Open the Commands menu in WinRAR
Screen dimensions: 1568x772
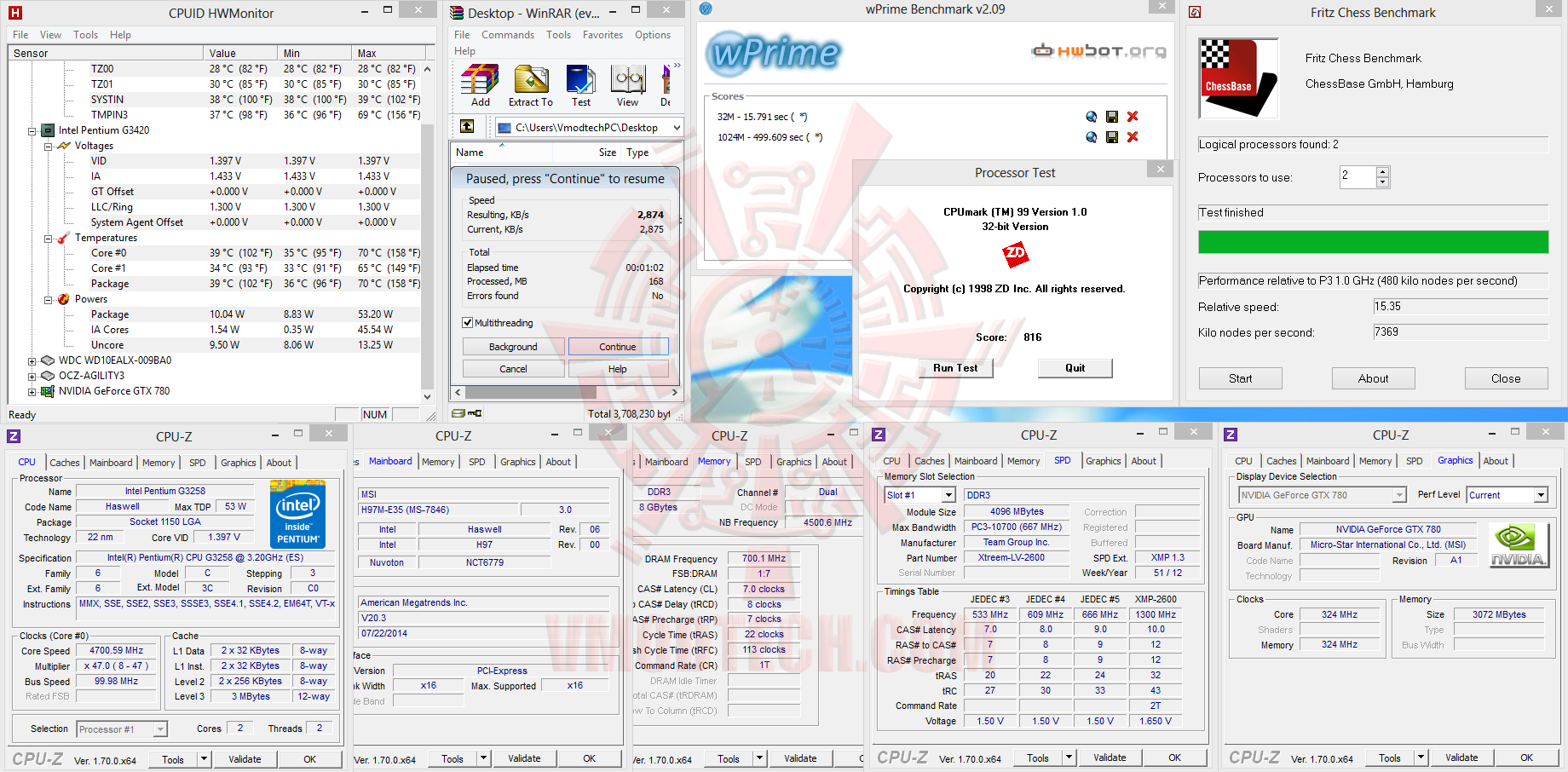508,35
